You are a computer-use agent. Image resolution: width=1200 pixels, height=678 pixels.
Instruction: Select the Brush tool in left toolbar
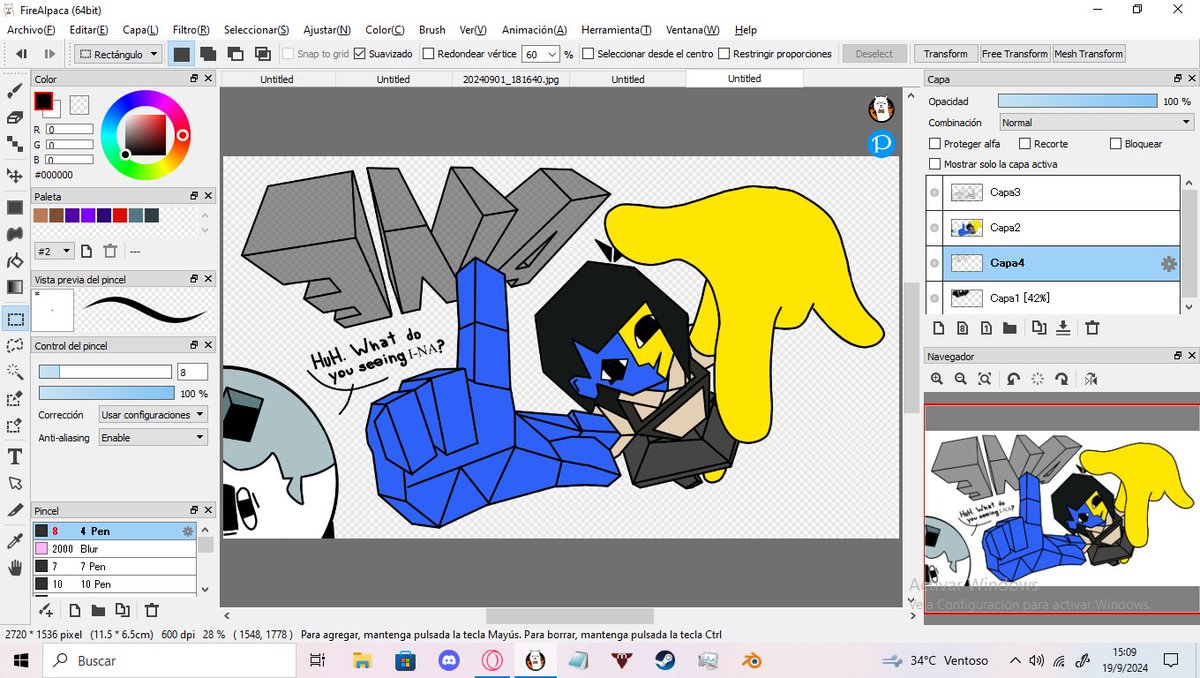coord(15,91)
